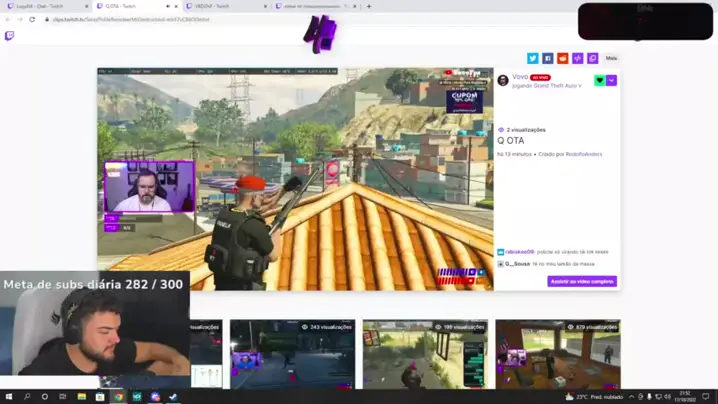Click the Twitch logo in the header
The image size is (718, 404).
point(9,36)
